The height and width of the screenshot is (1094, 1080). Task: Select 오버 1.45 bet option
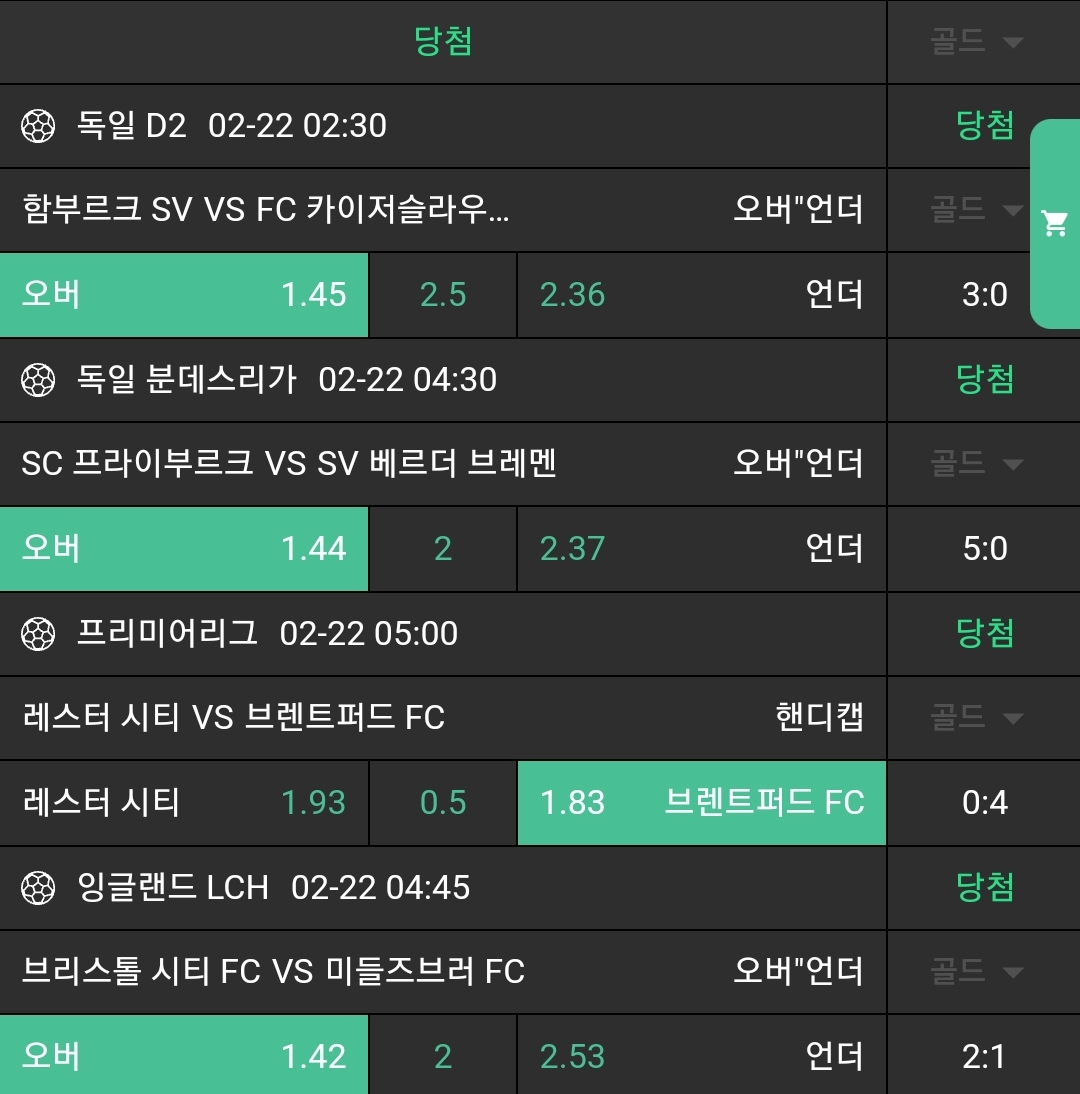[x=184, y=295]
